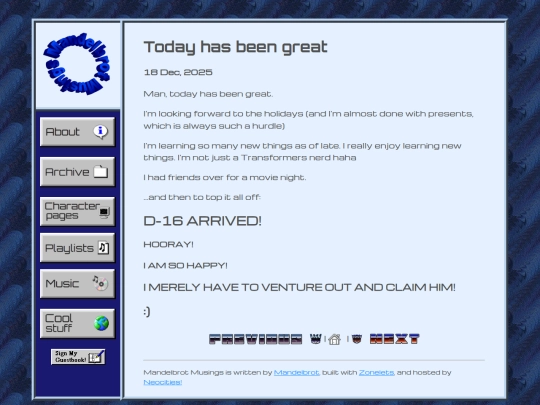Click 'I MERELY HAVE TO VENTURE OUT' text
The height and width of the screenshot is (405, 540).
248,287
